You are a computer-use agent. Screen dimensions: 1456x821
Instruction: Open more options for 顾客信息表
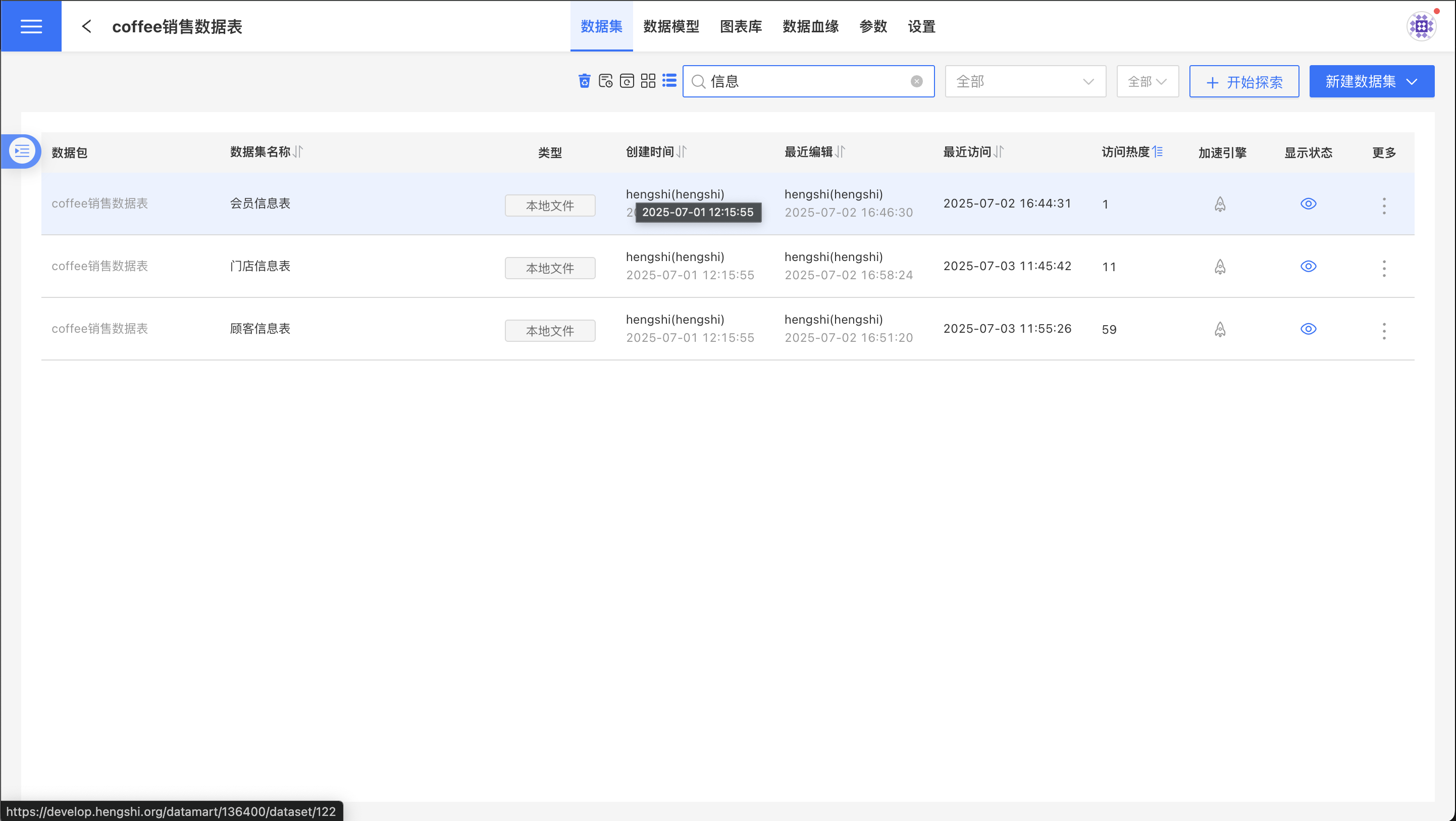pos(1384,330)
